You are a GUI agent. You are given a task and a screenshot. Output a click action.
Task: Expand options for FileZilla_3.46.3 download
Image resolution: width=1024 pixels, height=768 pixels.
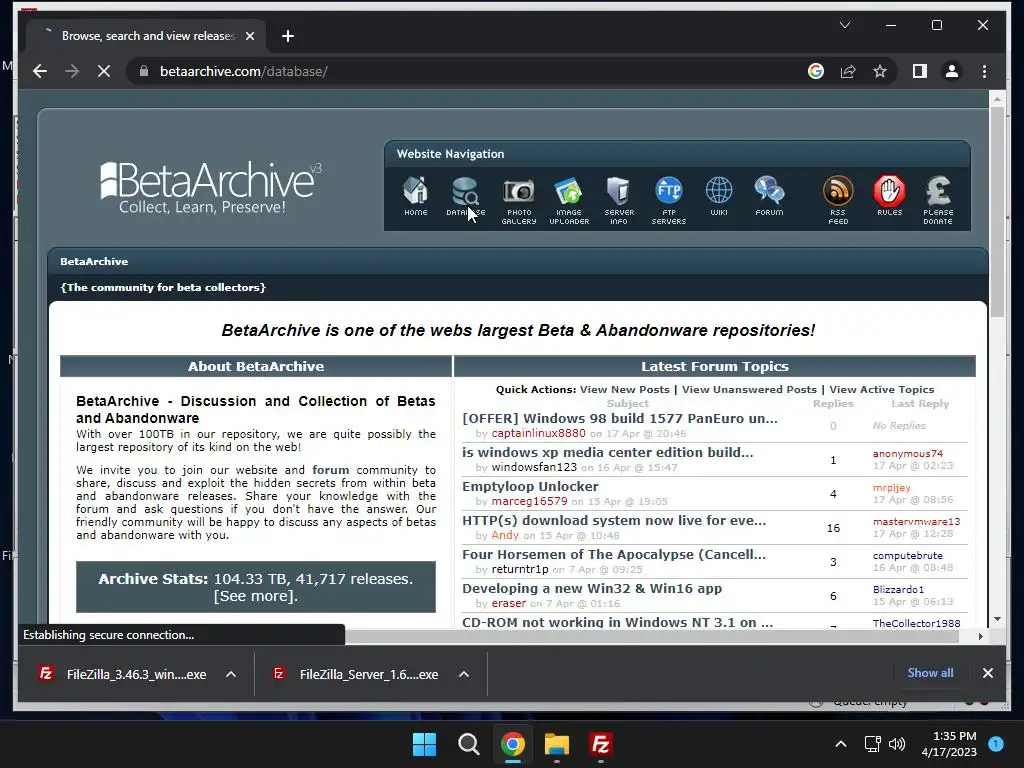(x=231, y=674)
